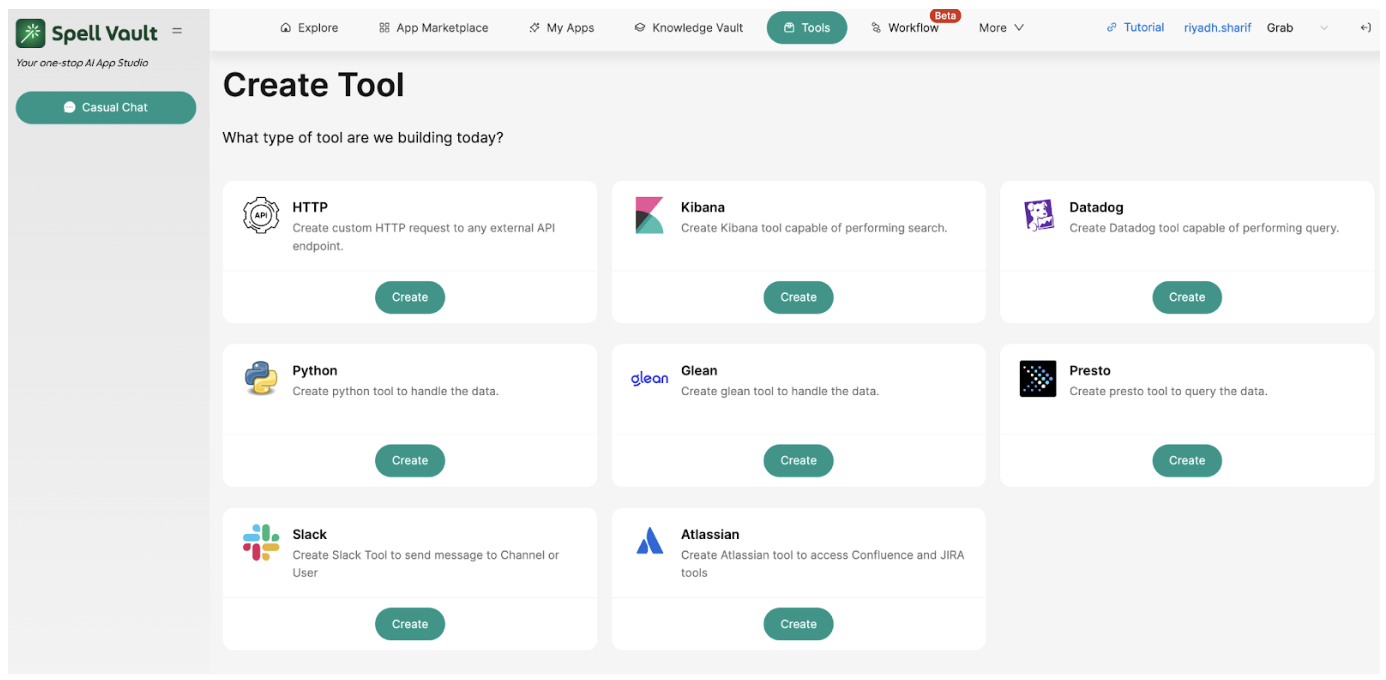
Task: Click the Glean logo icon
Action: [x=649, y=379]
